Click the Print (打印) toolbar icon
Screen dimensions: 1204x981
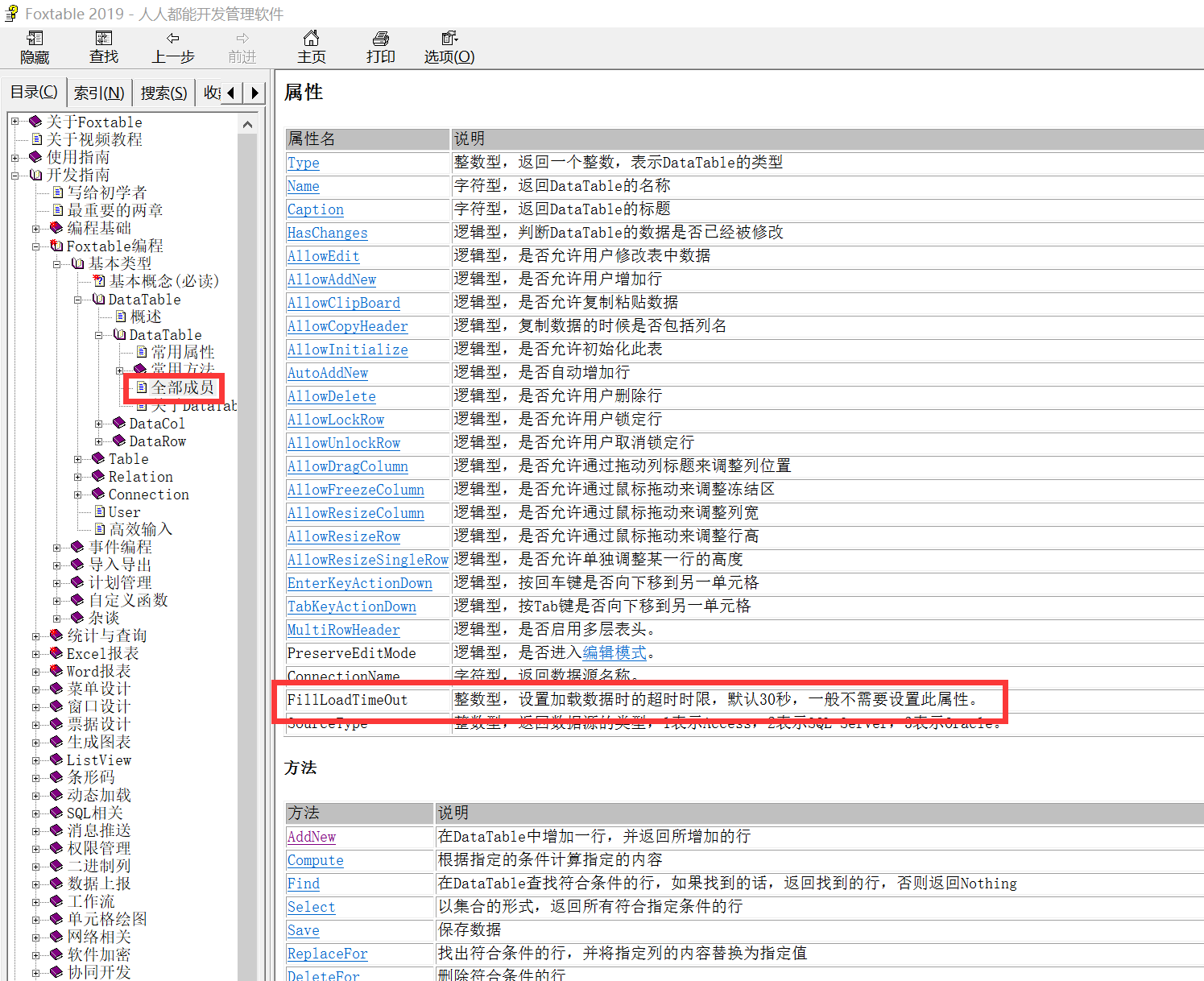[381, 39]
